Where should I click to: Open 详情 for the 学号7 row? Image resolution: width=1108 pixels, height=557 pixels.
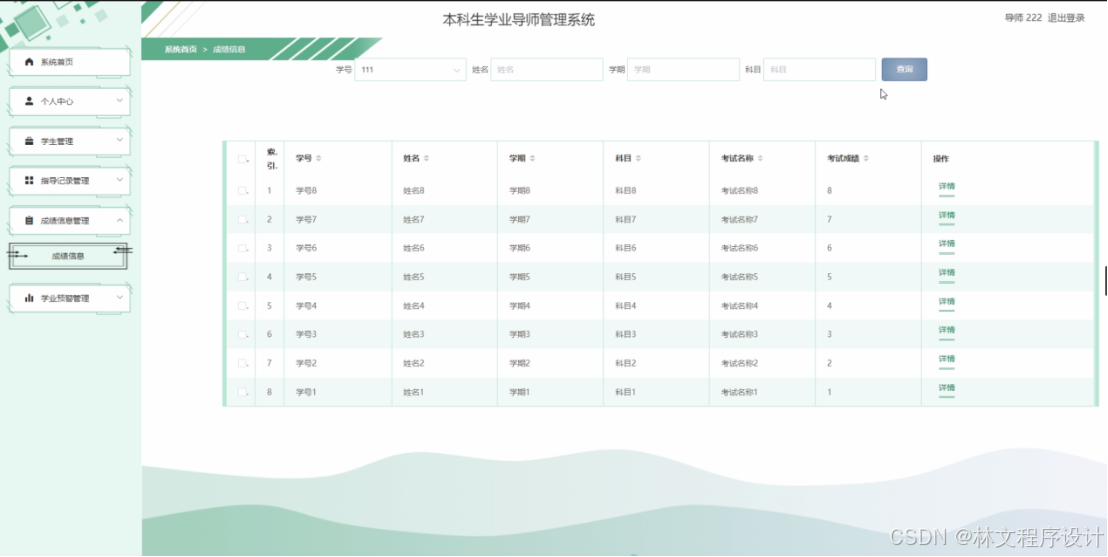[946, 216]
